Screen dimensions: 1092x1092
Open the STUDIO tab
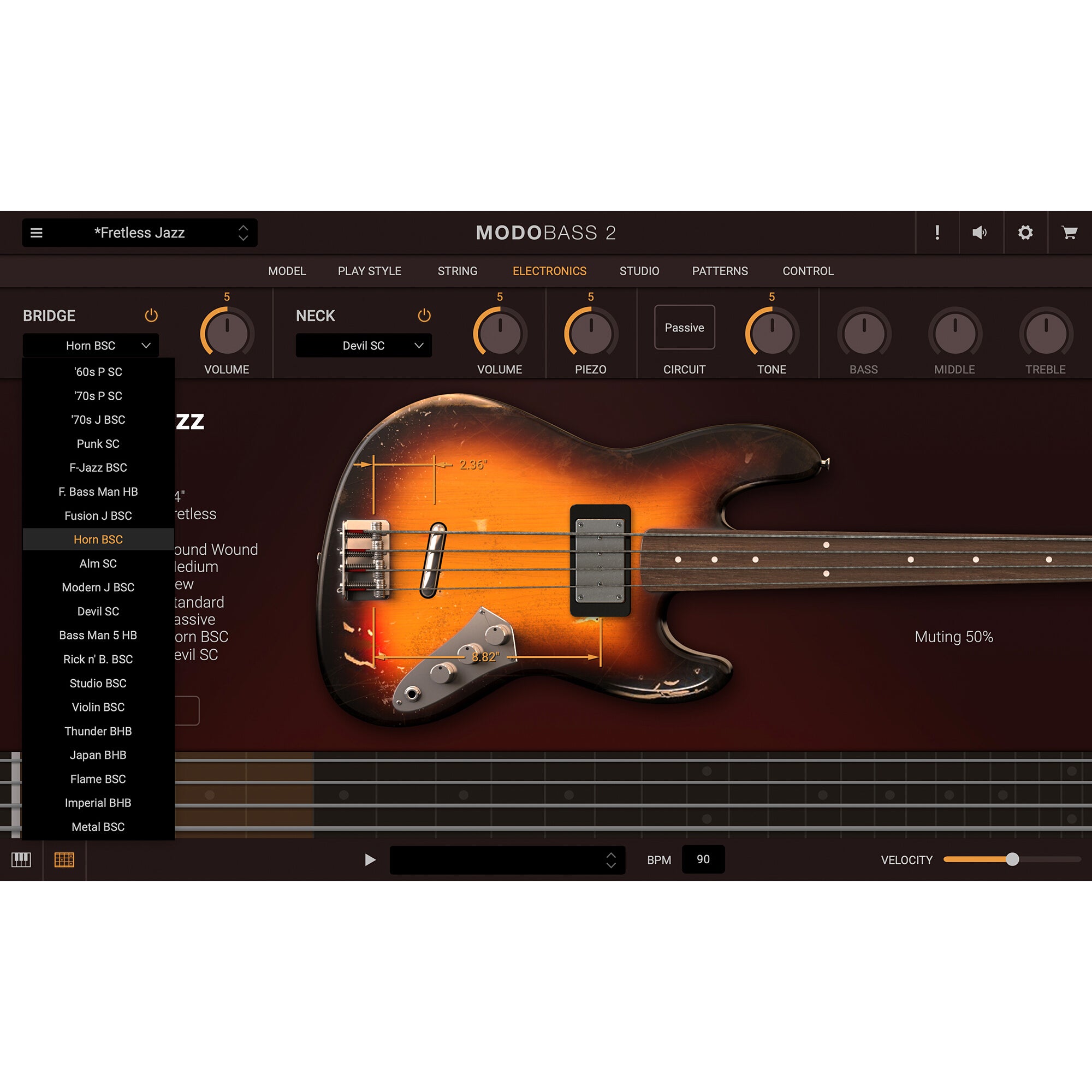[x=639, y=271]
